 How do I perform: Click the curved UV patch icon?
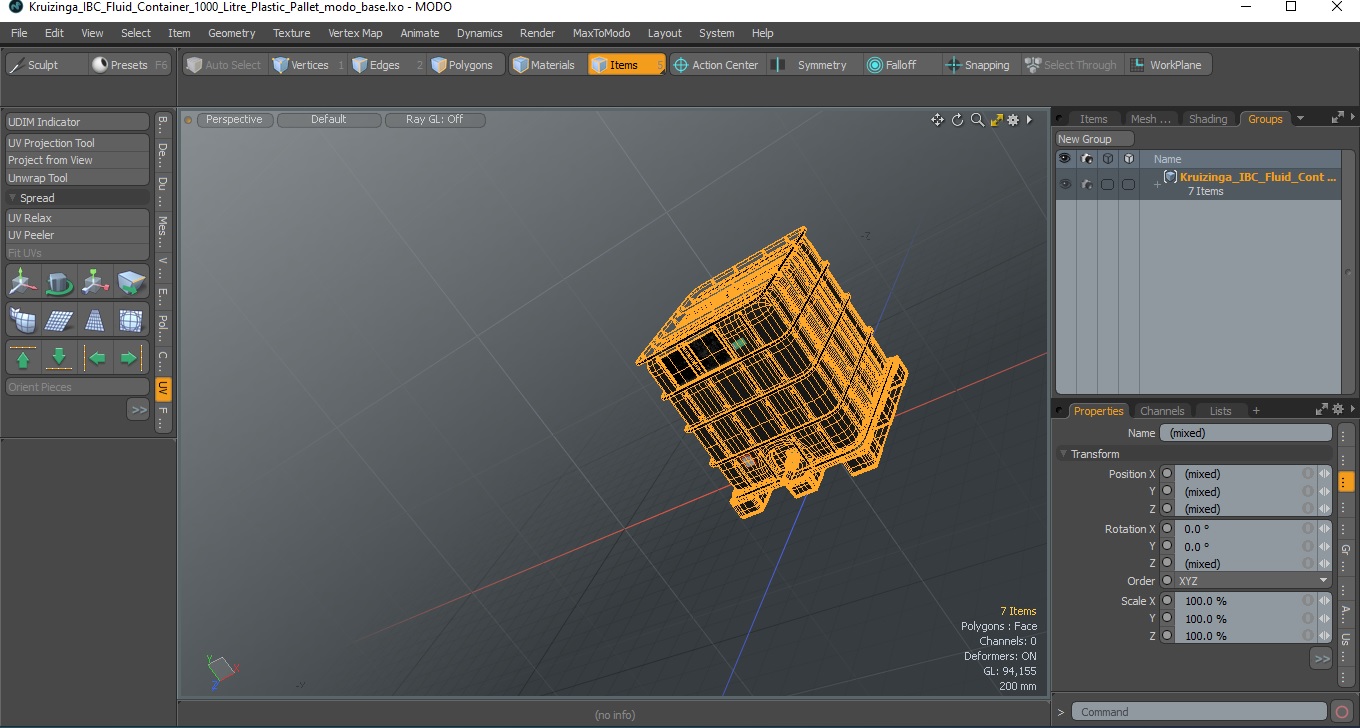point(23,320)
